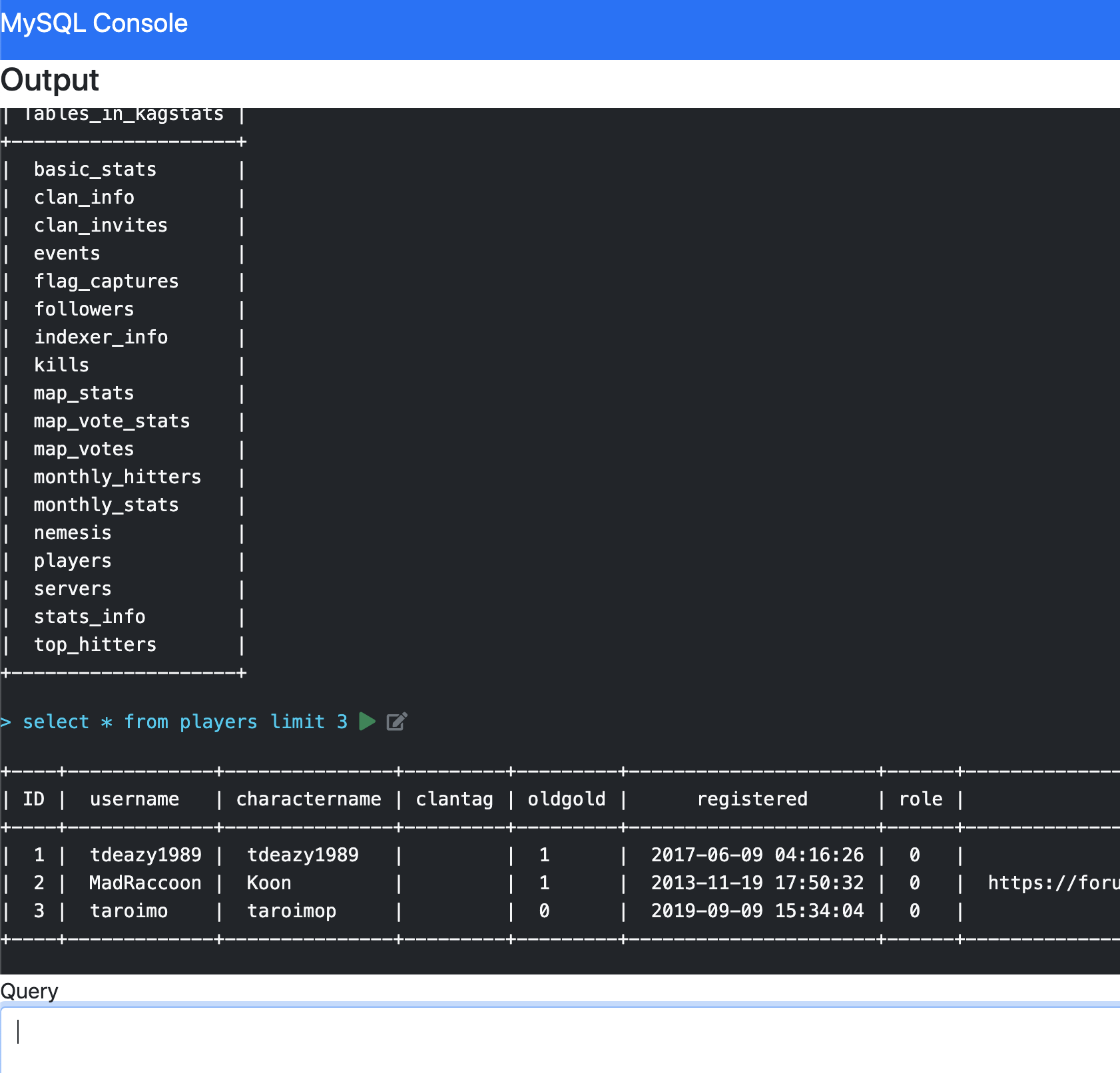Viewport: 1120px width, 1073px height.
Task: Click registered date 2013-11-19 17:50:32
Action: [x=758, y=883]
